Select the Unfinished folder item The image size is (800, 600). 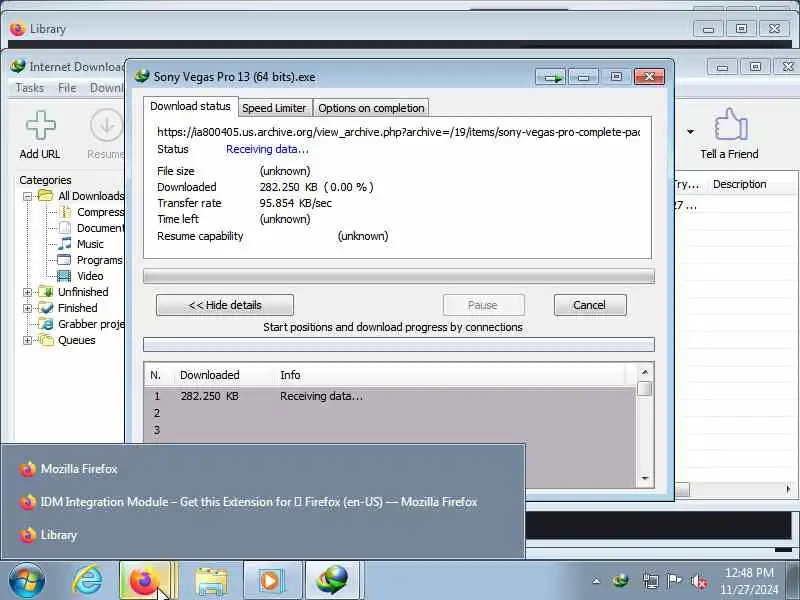[74, 292]
